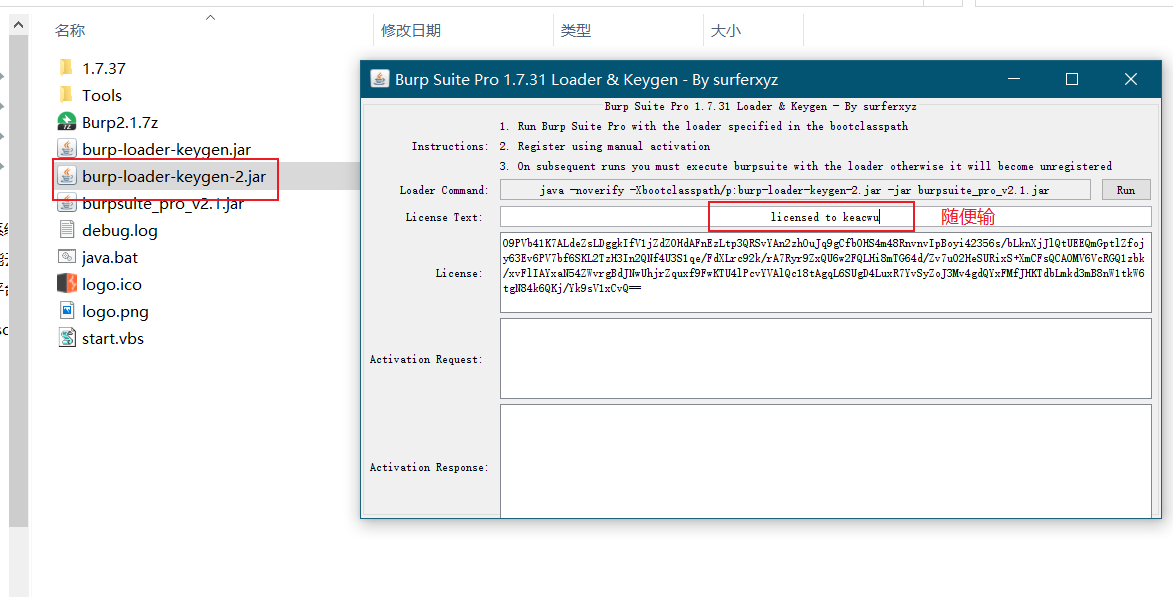The image size is (1173, 597).
Task: Select the burp-loader-keygen-2.jar file name
Action: point(174,177)
